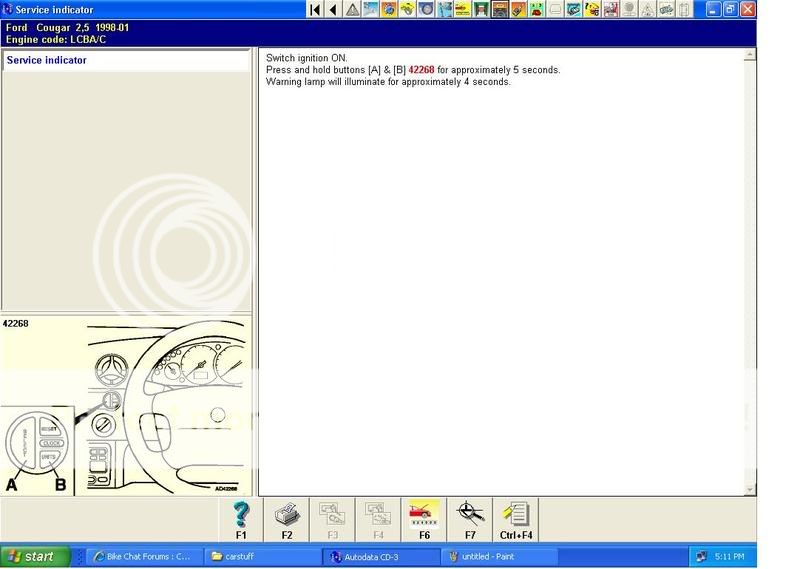Click the yellow question mark car icon
Viewport: 800px width, 569px height.
click(x=592, y=9)
